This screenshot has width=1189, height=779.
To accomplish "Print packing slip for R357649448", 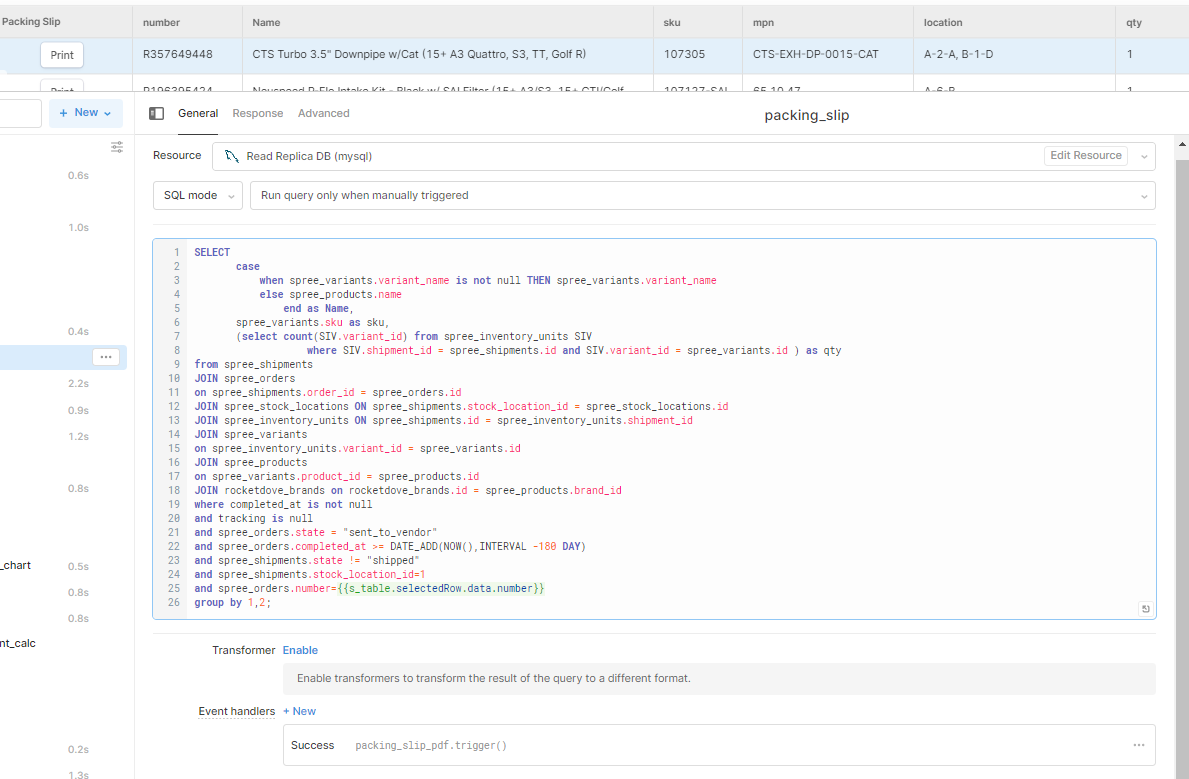I will [62, 55].
